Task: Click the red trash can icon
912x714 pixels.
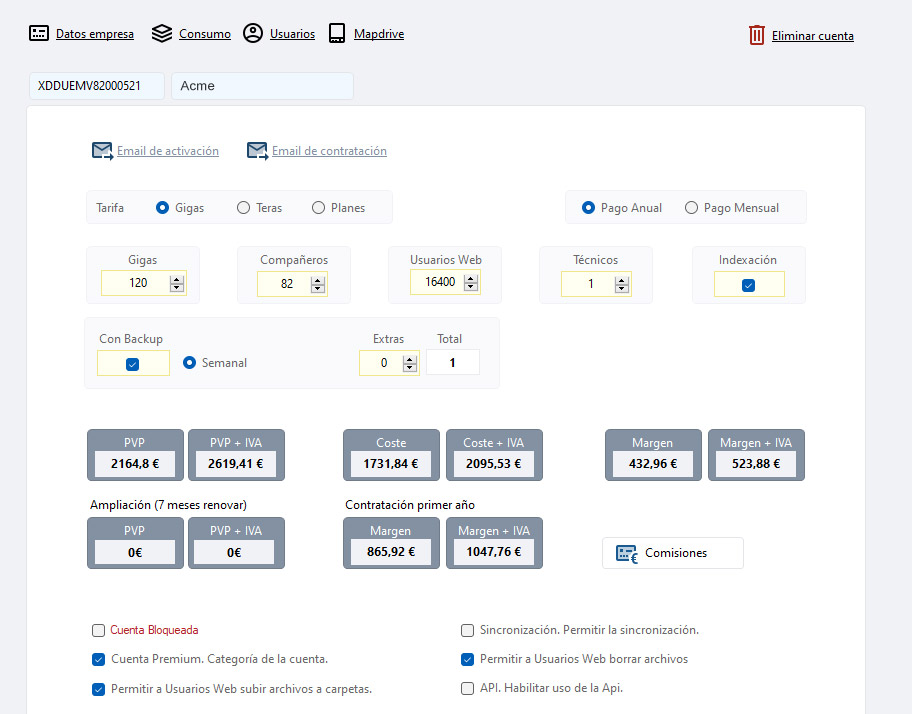Action: click(x=757, y=35)
